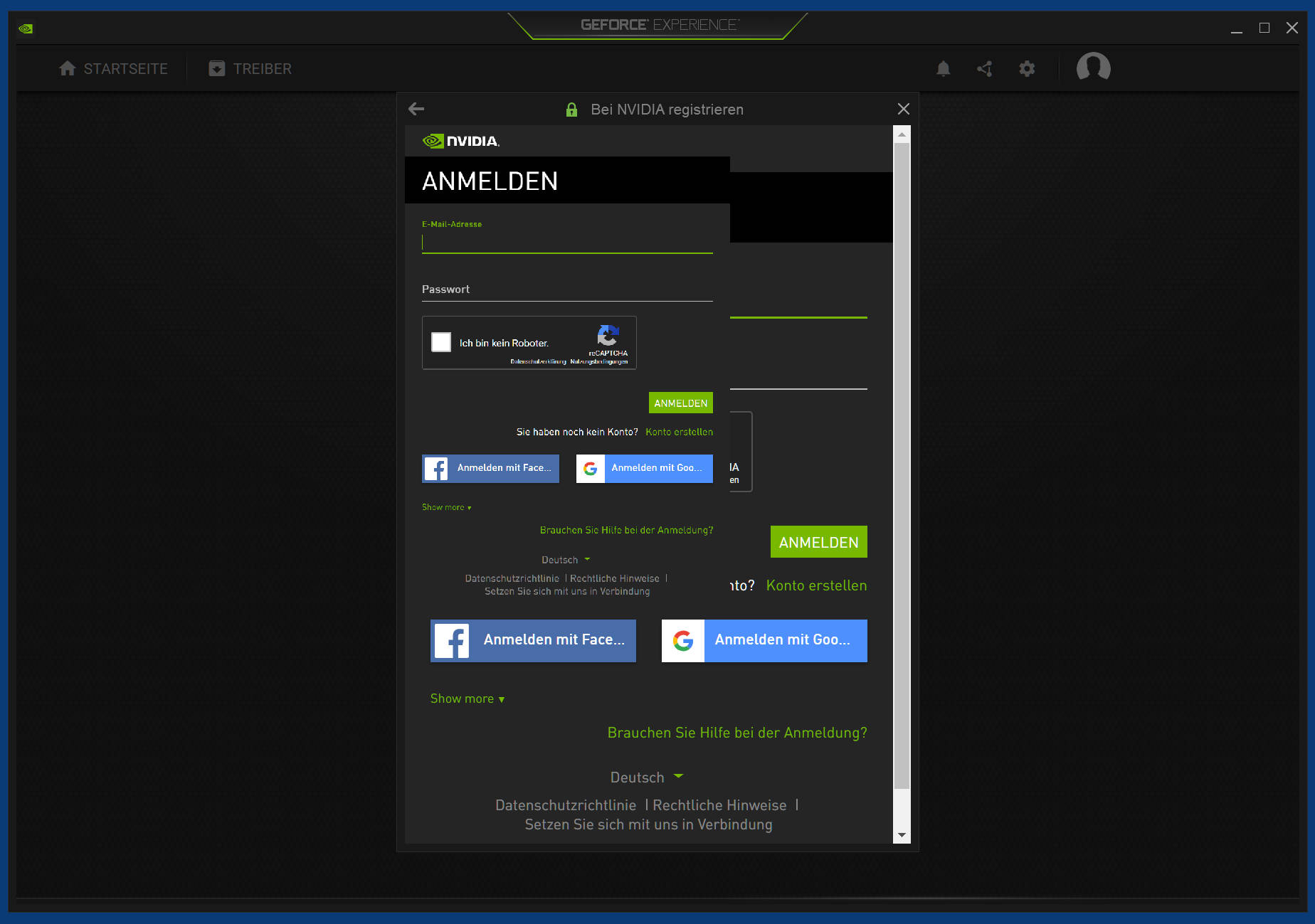This screenshot has width=1315, height=924.
Task: Focus the E-Mail-Adresse input field
Action: [x=567, y=243]
